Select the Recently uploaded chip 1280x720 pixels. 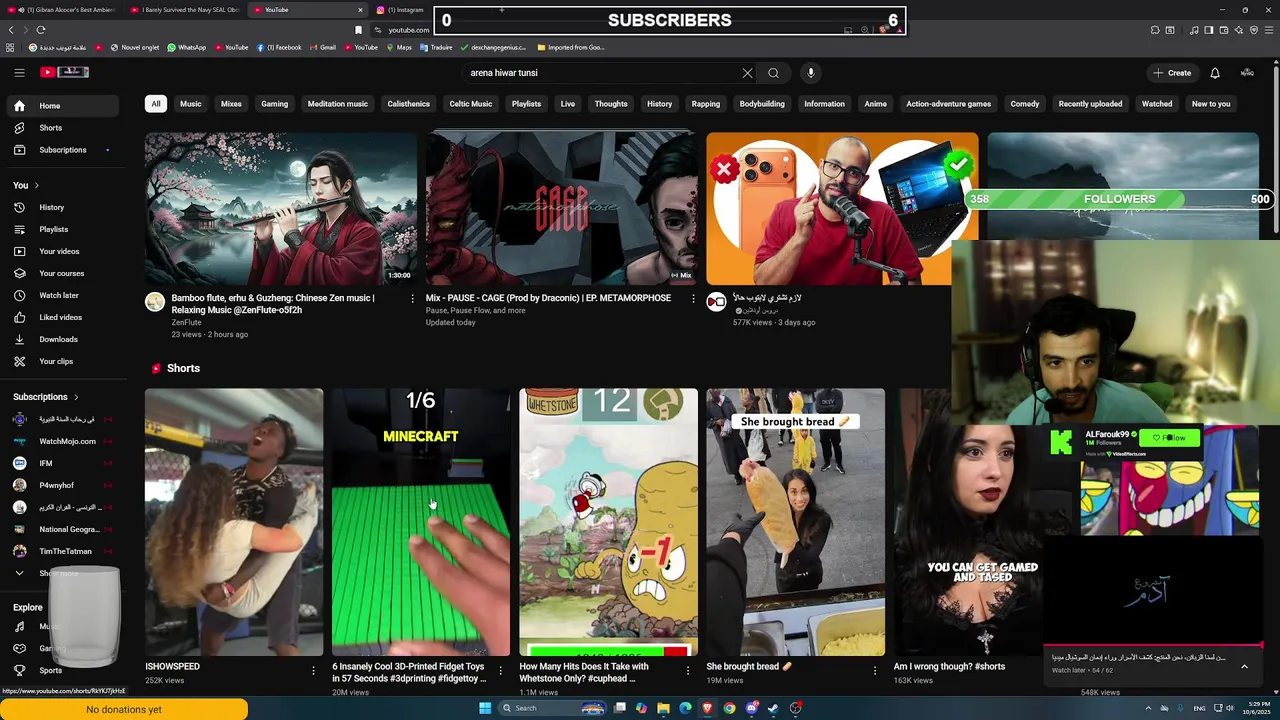(1090, 104)
